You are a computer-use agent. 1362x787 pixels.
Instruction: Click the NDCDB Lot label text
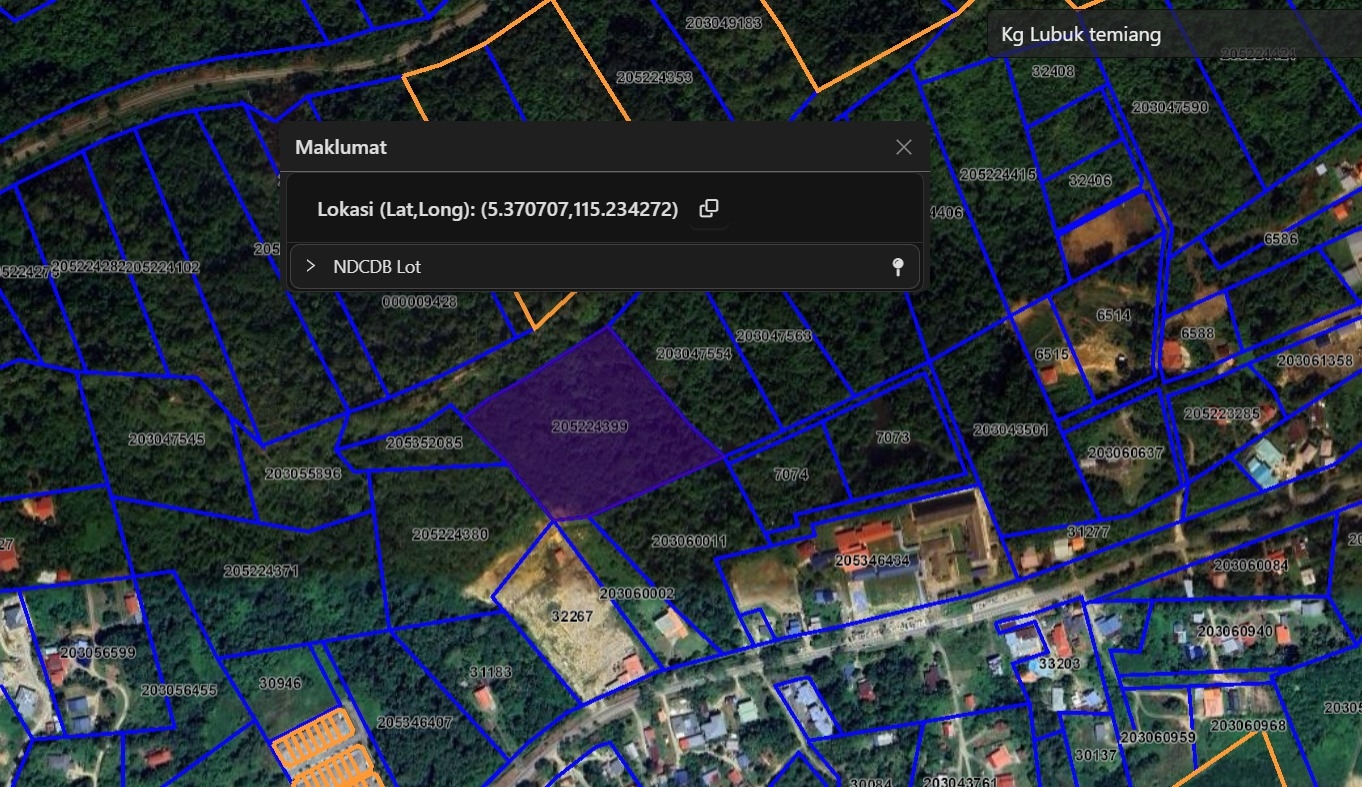[x=377, y=267]
